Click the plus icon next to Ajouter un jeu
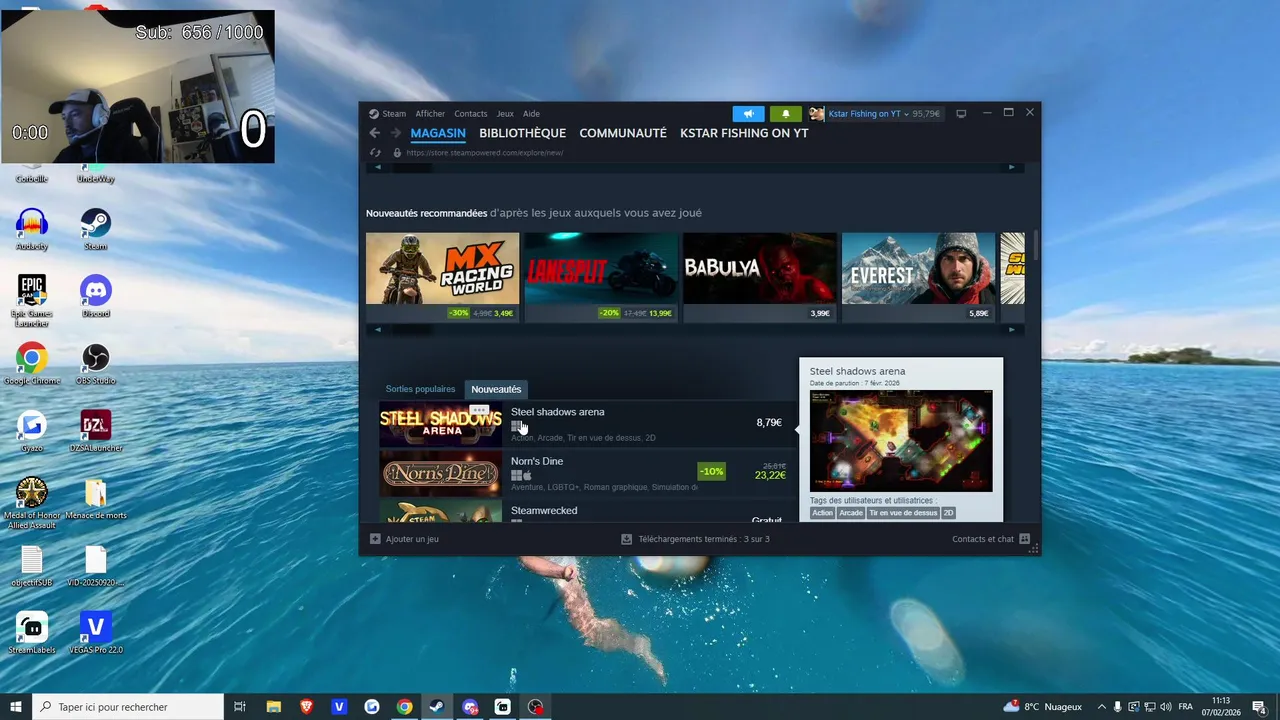This screenshot has height=720, width=1280. [375, 539]
